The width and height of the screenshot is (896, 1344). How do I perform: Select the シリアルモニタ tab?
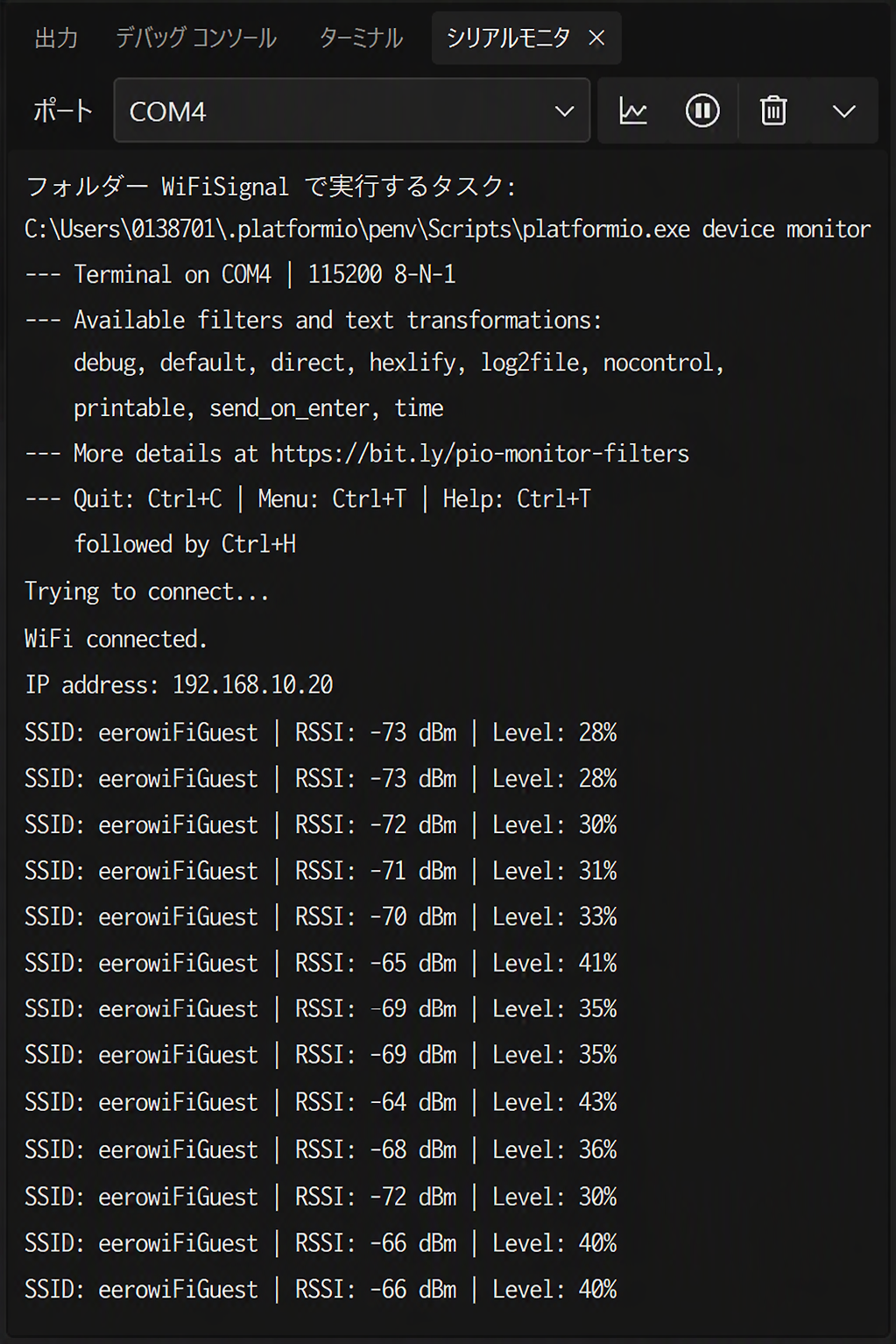click(508, 38)
